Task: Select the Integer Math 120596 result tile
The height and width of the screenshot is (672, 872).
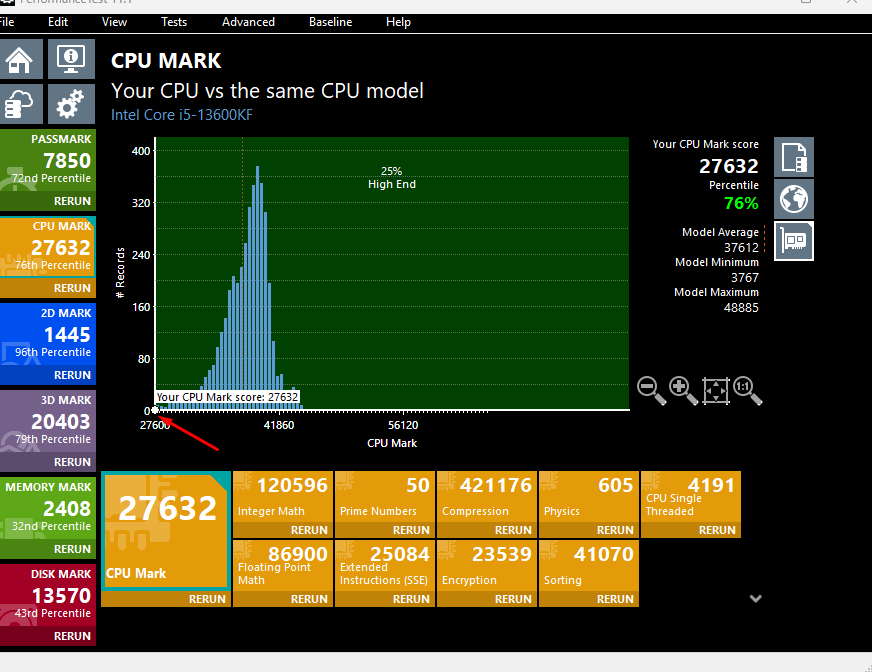Action: click(x=283, y=497)
